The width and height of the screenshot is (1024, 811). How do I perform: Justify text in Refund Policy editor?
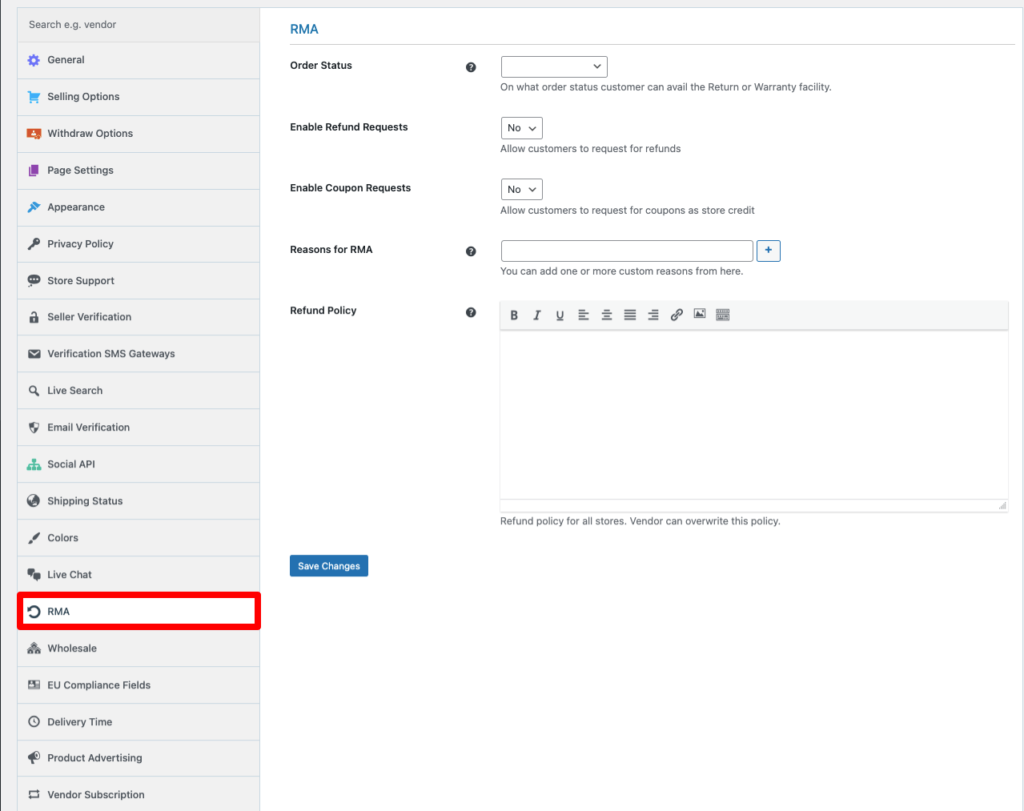(x=630, y=315)
